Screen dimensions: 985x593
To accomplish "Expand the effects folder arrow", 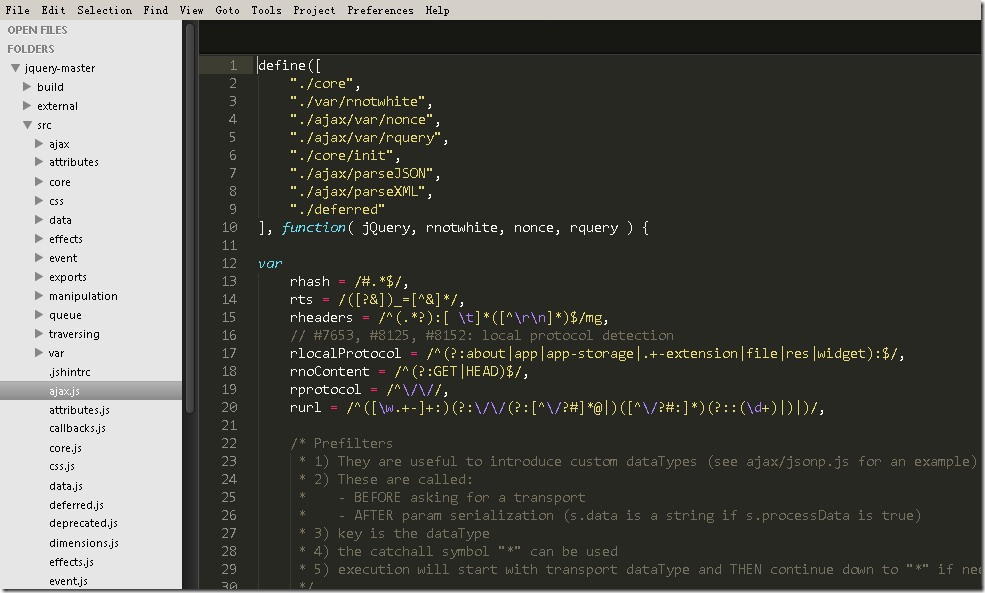I will point(39,239).
